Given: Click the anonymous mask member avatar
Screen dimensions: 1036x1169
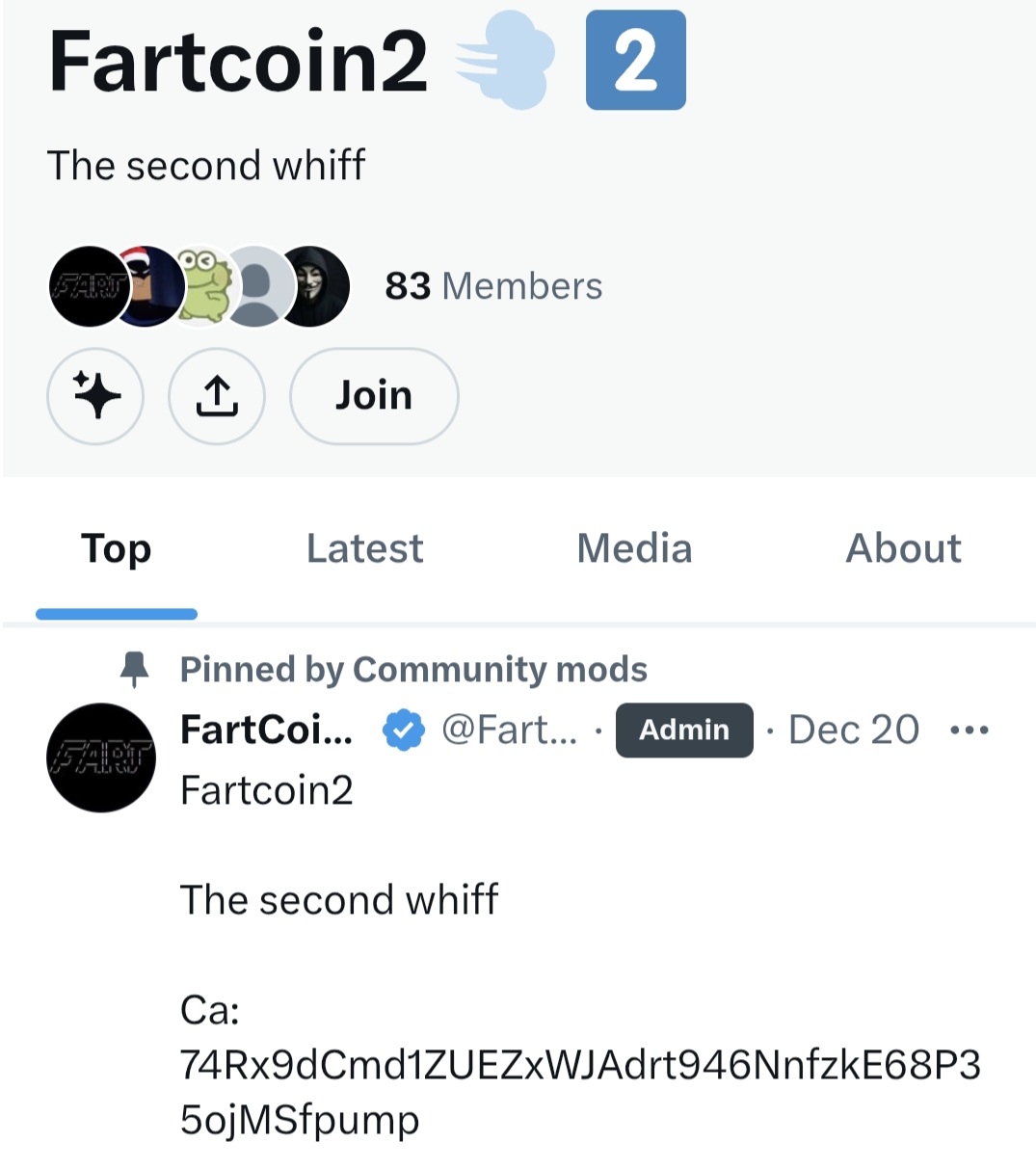Looking at the screenshot, I should 311,286.
